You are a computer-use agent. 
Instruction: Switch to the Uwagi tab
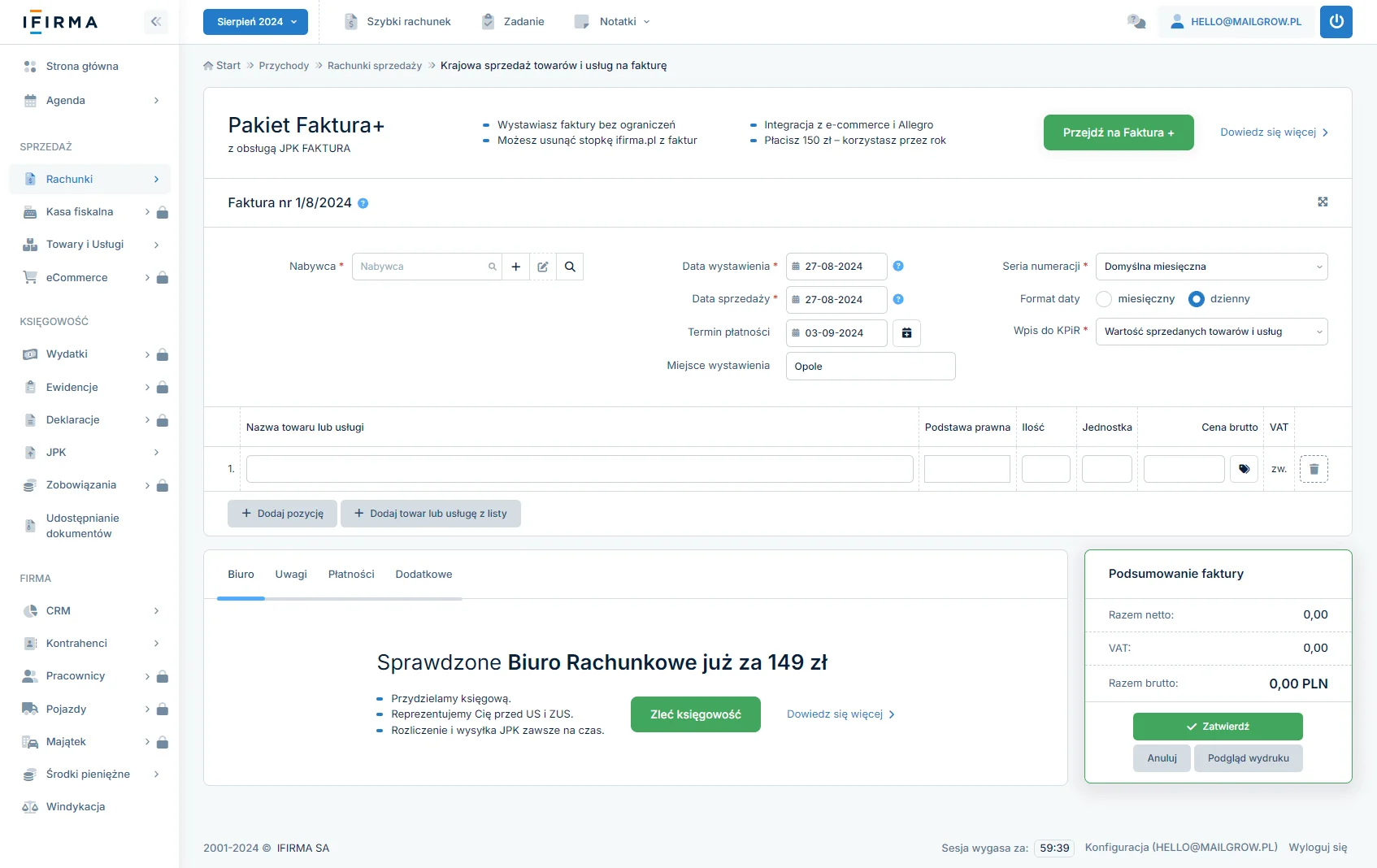[x=291, y=575]
